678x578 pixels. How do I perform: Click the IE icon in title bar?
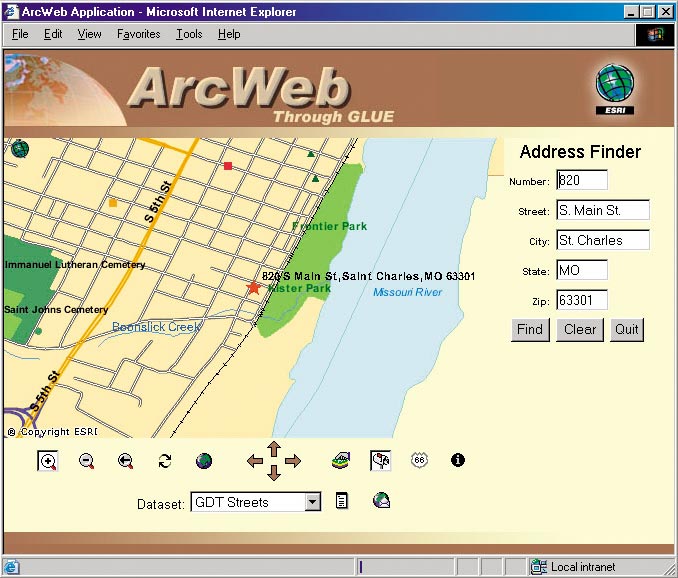pos(11,11)
